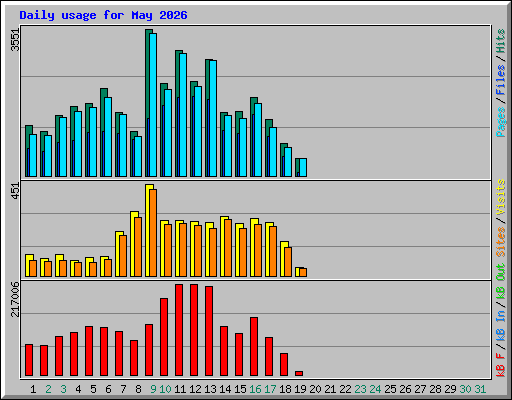Screen dimensions: 512x400
Task: Click the red kB bar for day 16
Action: [254, 347]
